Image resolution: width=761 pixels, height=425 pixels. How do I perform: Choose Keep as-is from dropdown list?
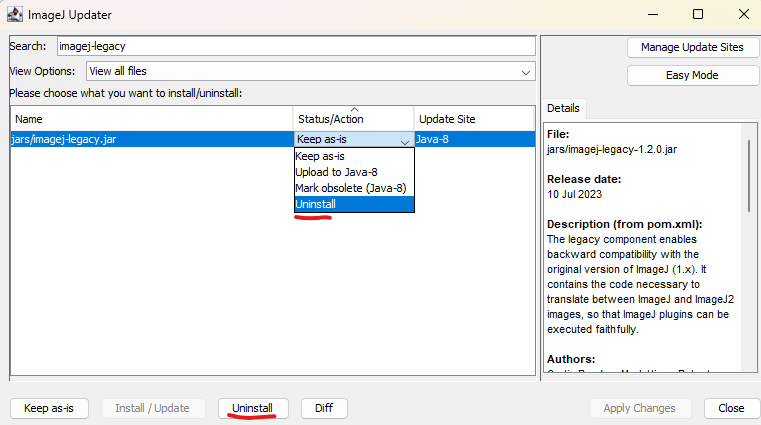(x=354, y=156)
